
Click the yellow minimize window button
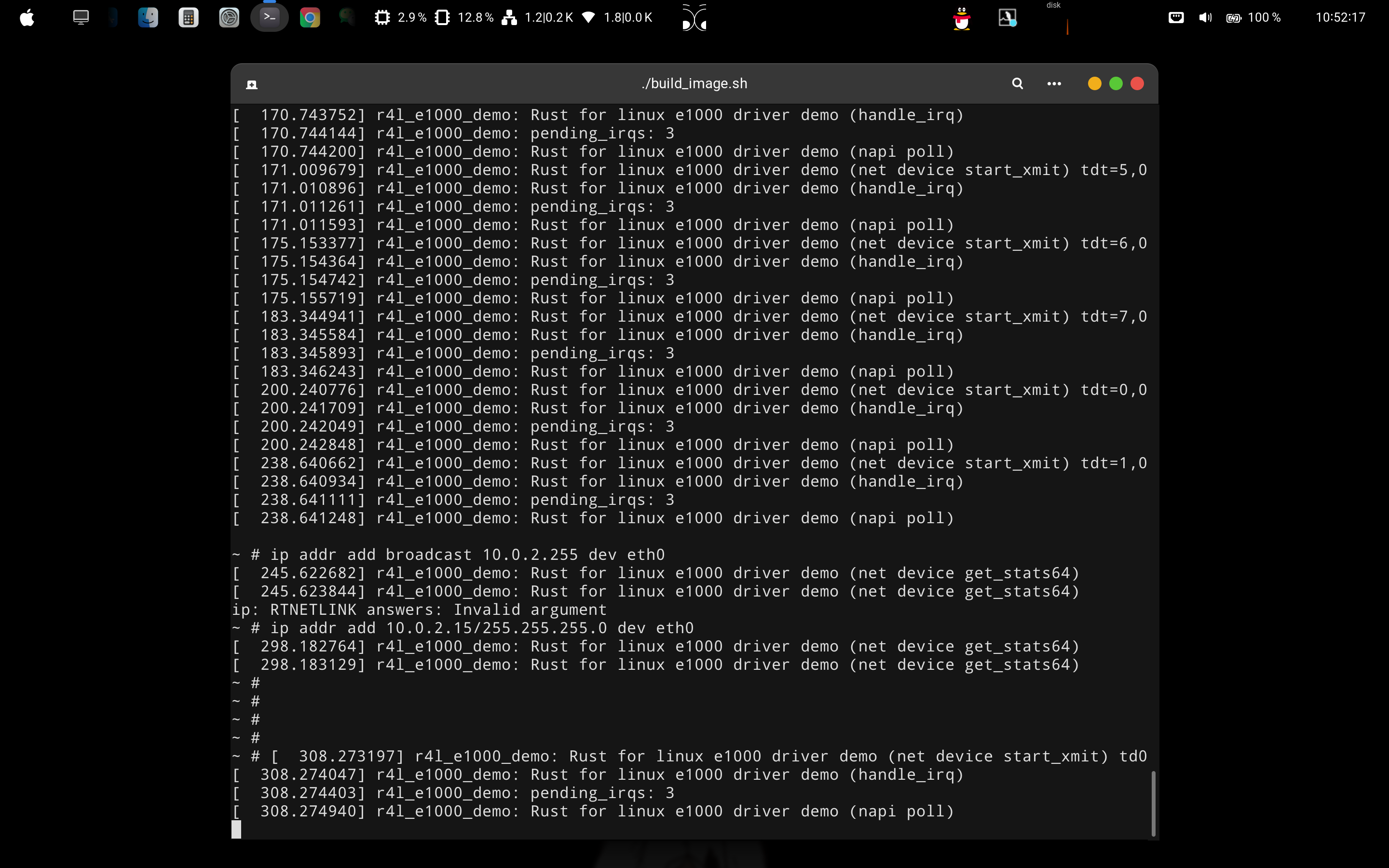pos(1094,84)
